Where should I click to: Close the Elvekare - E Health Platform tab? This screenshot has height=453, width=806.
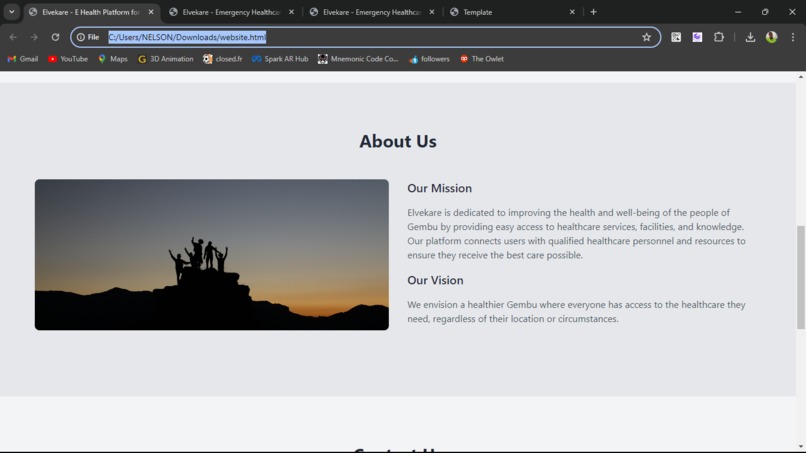(151, 12)
